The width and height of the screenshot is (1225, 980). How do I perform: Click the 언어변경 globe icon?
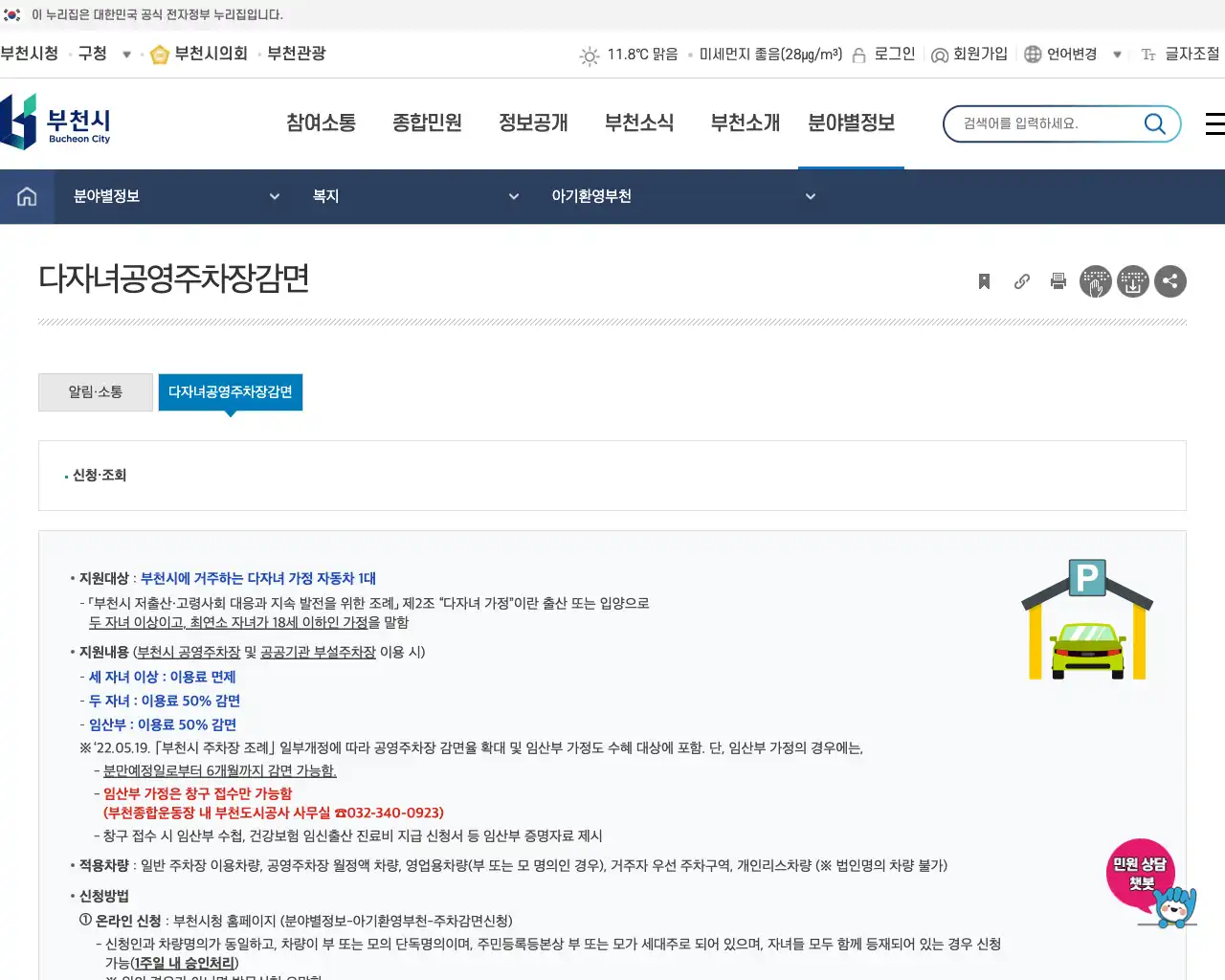point(1032,55)
